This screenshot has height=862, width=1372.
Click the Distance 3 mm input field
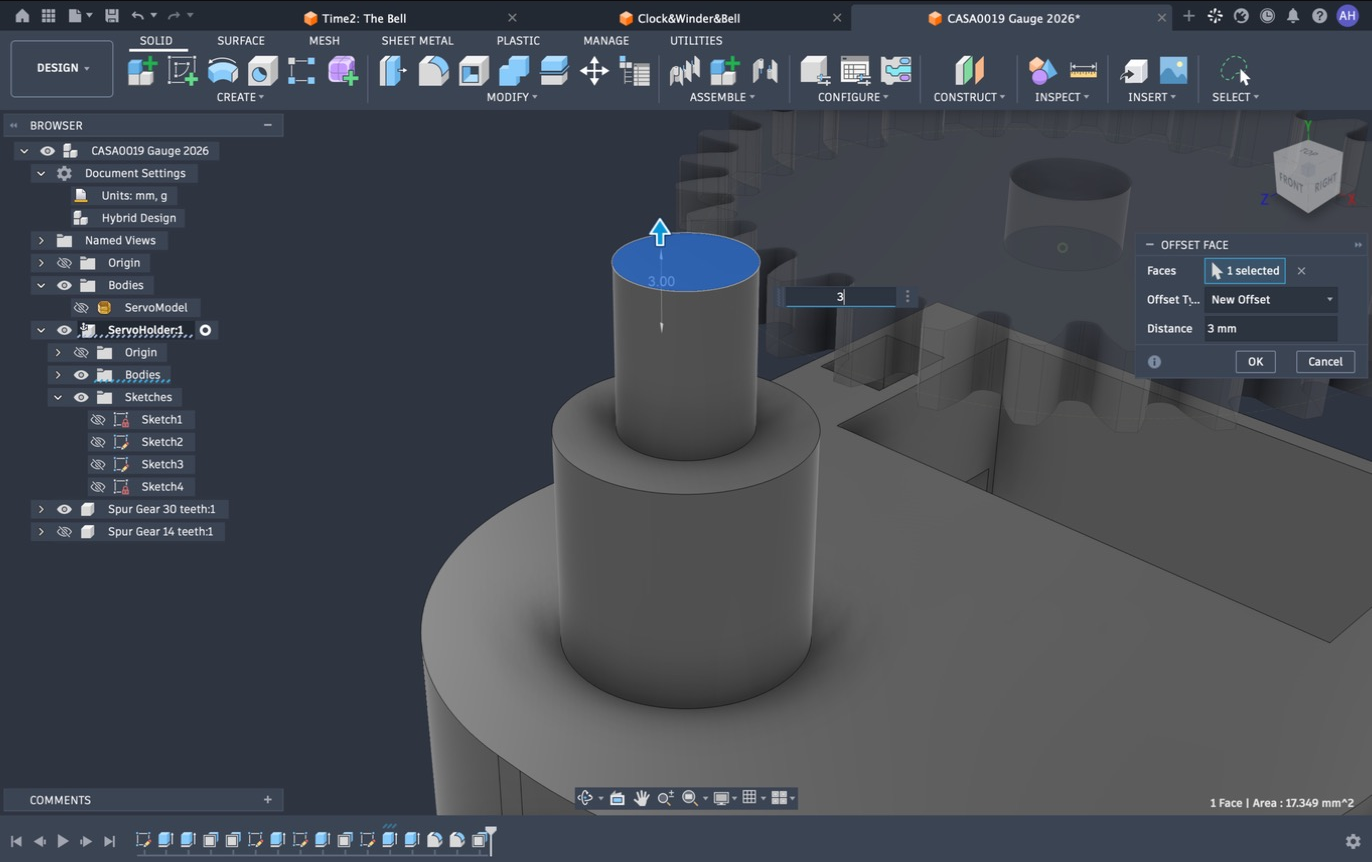1271,328
